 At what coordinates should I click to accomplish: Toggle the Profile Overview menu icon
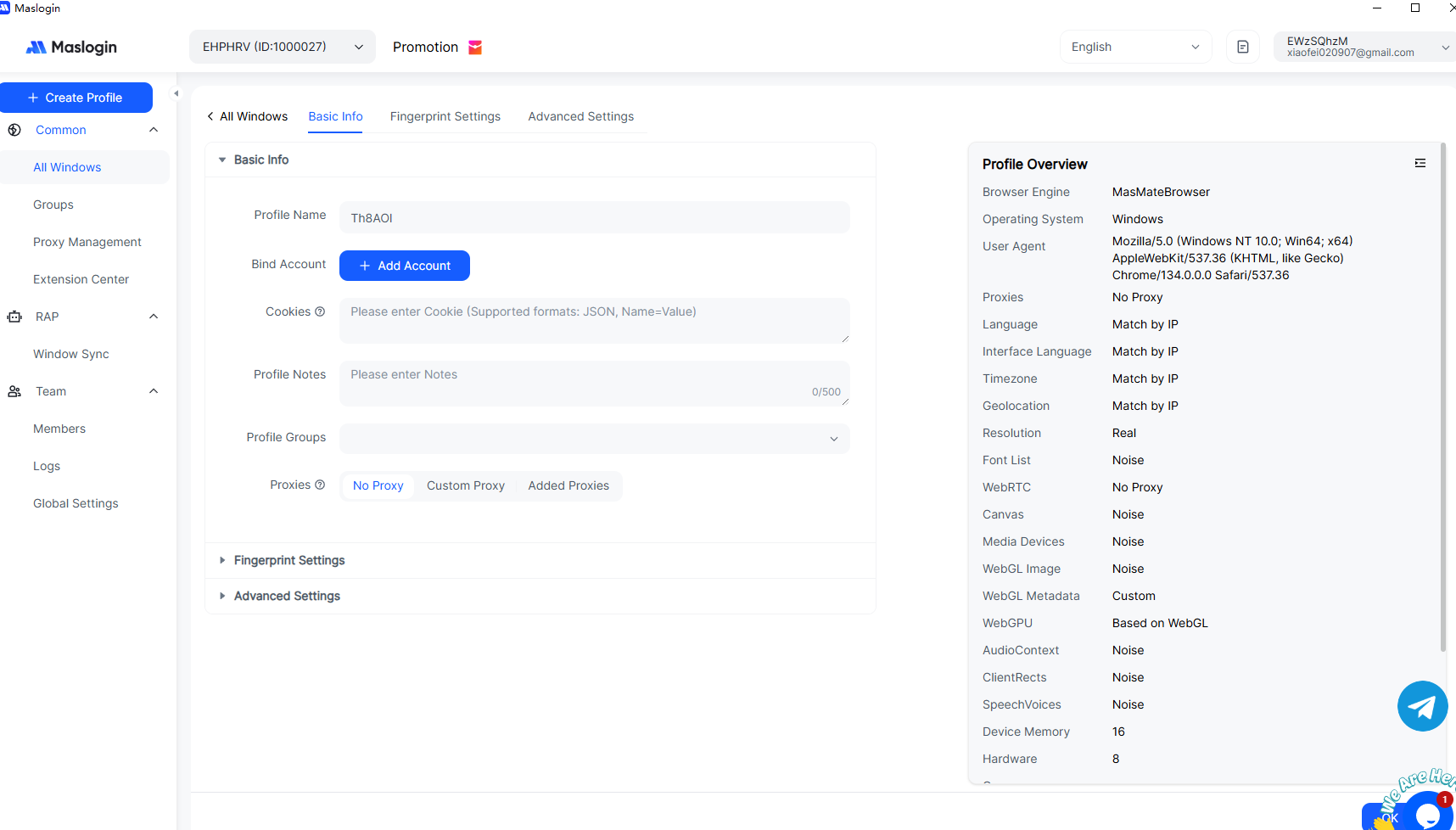coord(1420,163)
